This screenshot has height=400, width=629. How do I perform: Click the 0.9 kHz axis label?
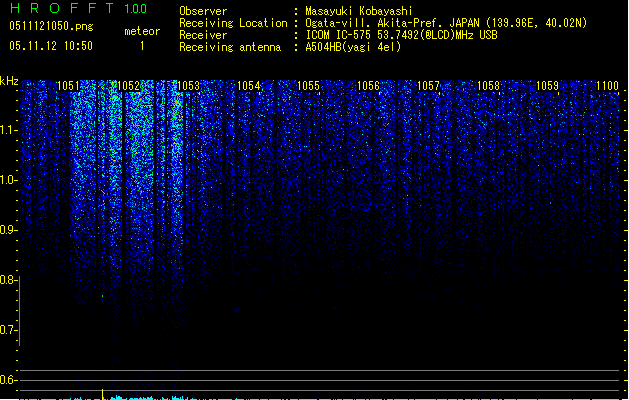pyautogui.click(x=8, y=230)
